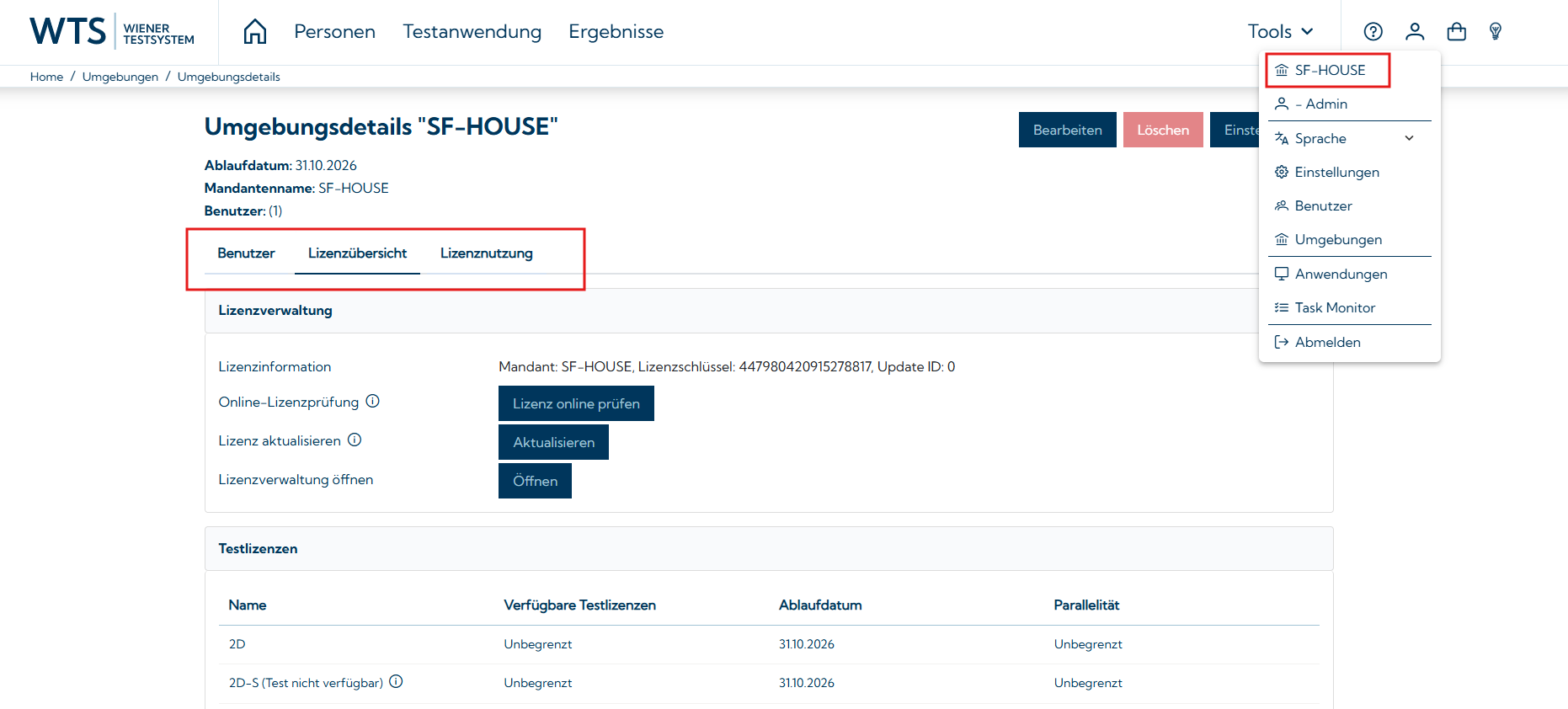Click the Öffnen button
This screenshot has height=709, width=1568.
tap(535, 481)
